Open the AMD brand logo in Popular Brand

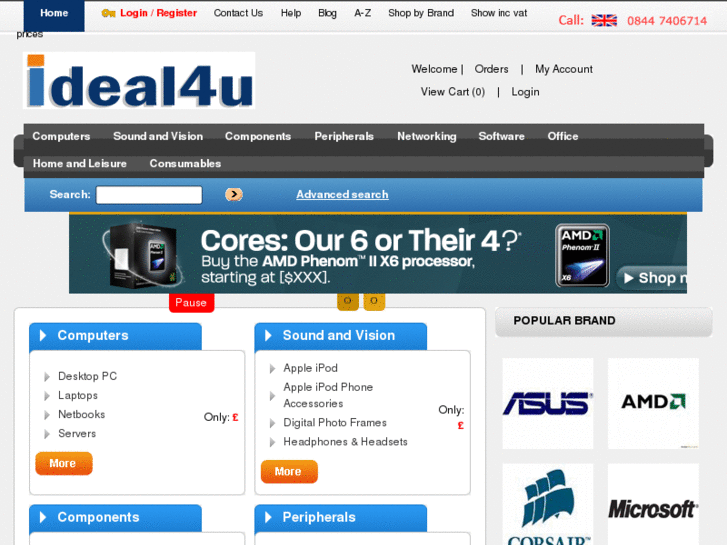(x=653, y=403)
